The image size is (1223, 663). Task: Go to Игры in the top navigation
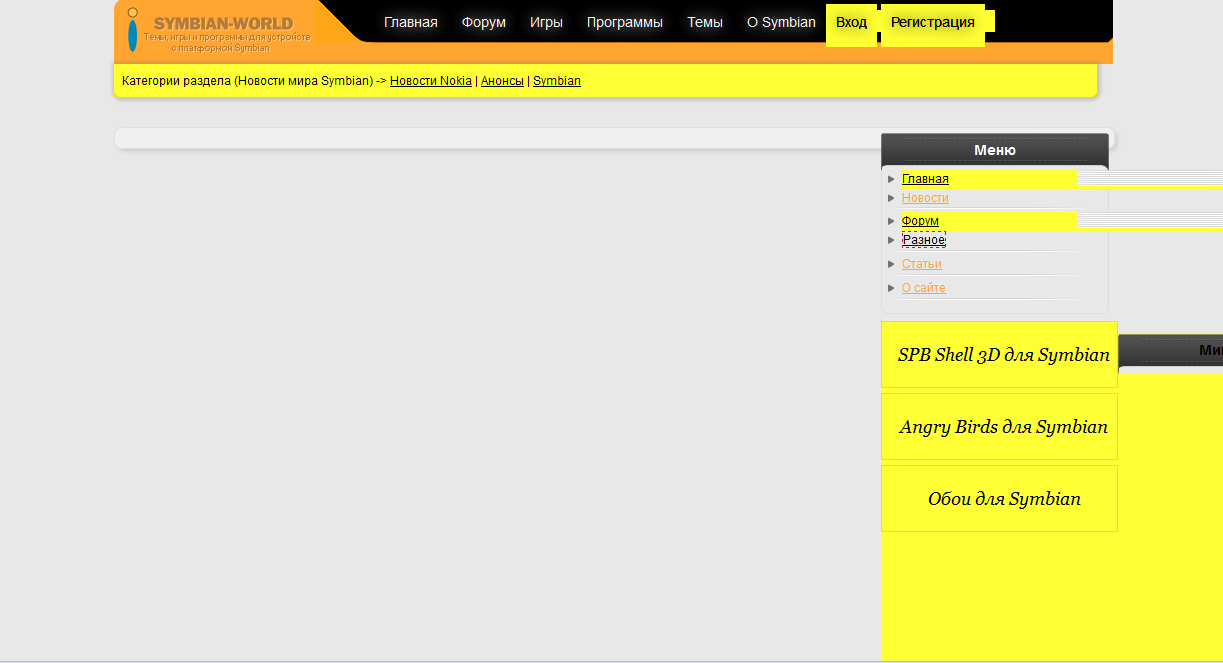click(546, 22)
